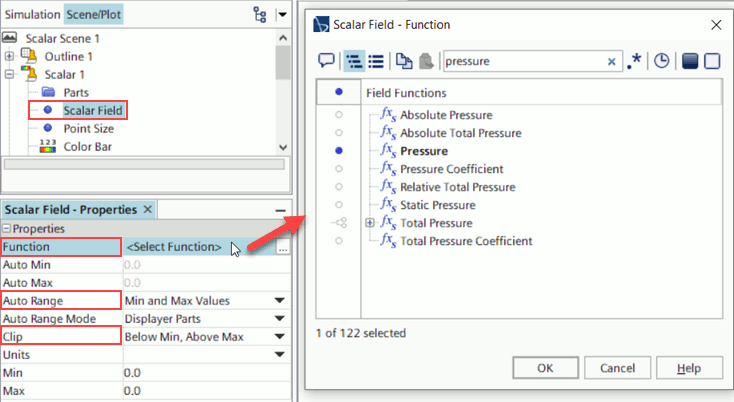Open the Auto Range dropdown
Screen dimensions: 734x402
(x=281, y=300)
